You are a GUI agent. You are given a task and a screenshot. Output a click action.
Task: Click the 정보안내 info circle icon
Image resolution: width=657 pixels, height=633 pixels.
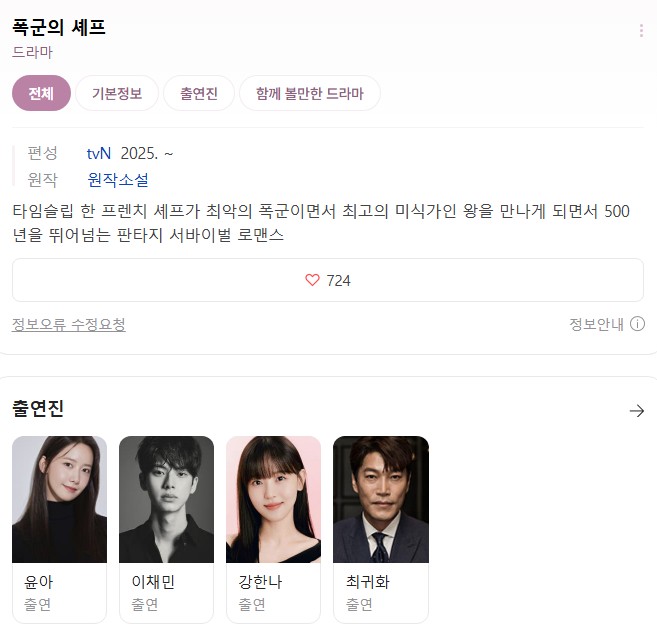pos(637,324)
